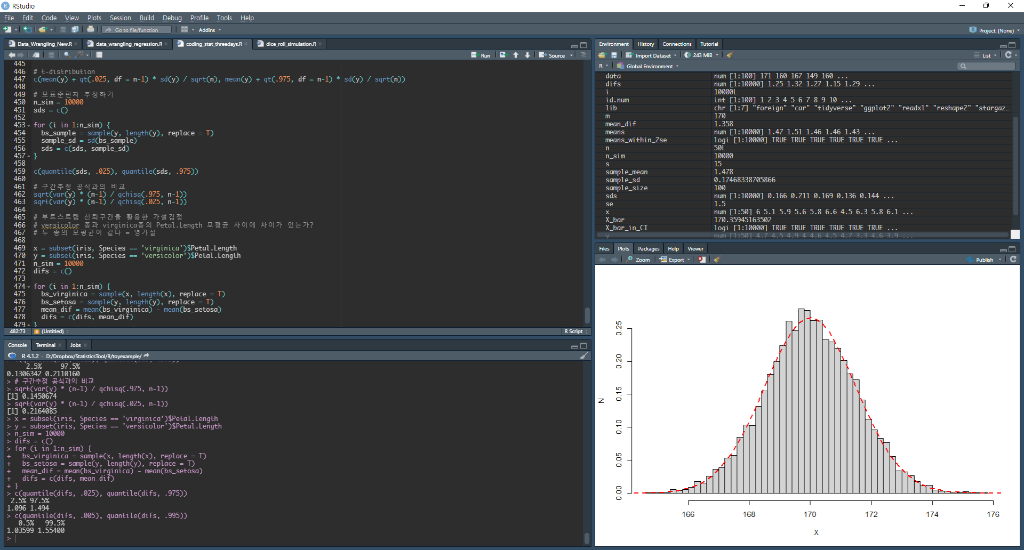Open the dice_roll_simulation.R tab
The image size is (1024, 550).
pyautogui.click(x=291, y=44)
